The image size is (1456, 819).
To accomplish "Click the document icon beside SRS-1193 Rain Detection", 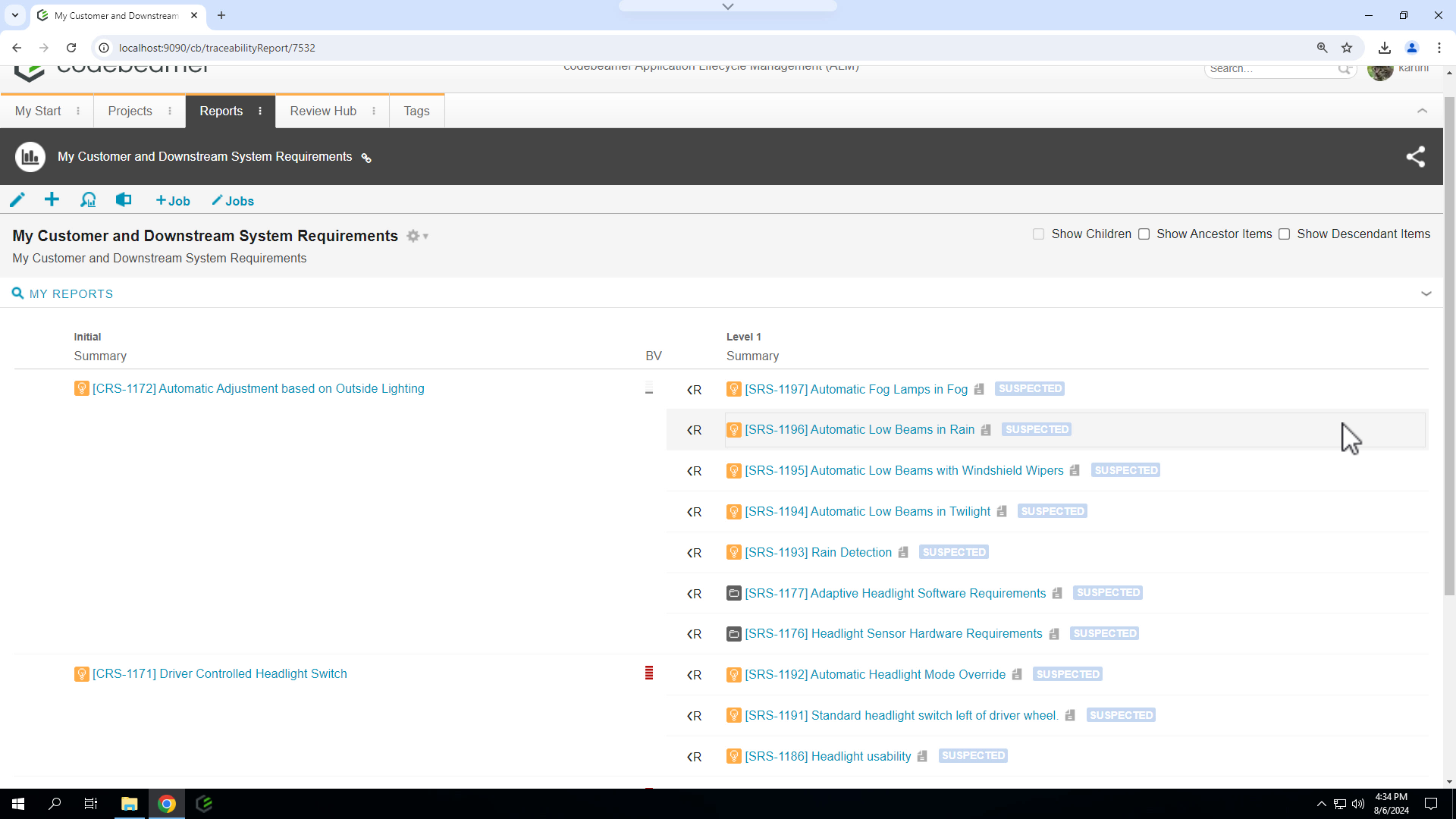I will pyautogui.click(x=903, y=552).
